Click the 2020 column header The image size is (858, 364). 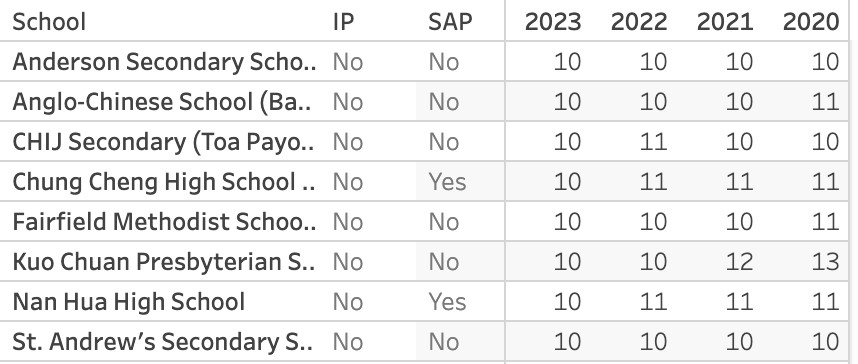pos(811,22)
